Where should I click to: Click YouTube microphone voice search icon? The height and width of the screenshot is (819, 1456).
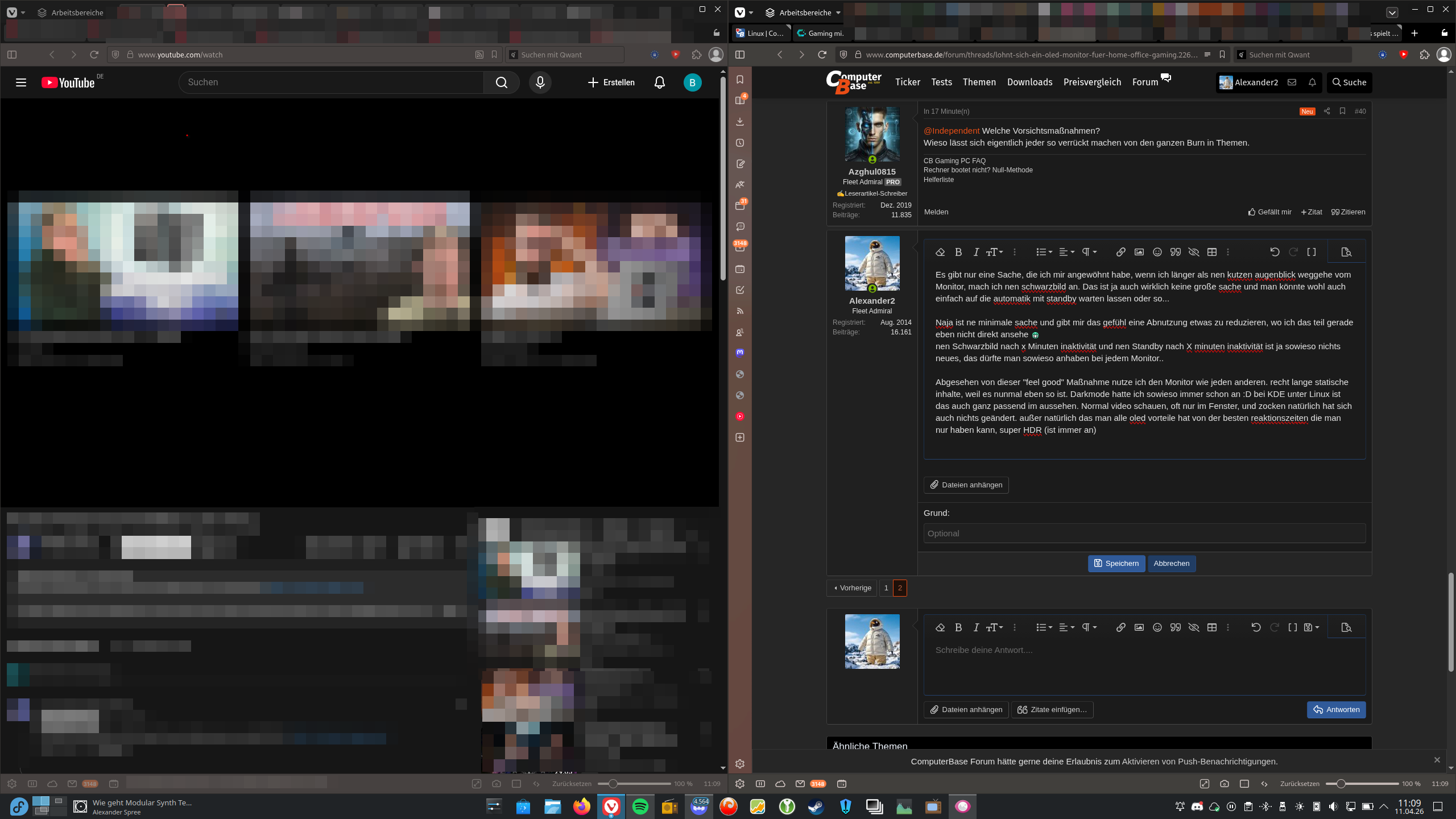click(x=540, y=82)
